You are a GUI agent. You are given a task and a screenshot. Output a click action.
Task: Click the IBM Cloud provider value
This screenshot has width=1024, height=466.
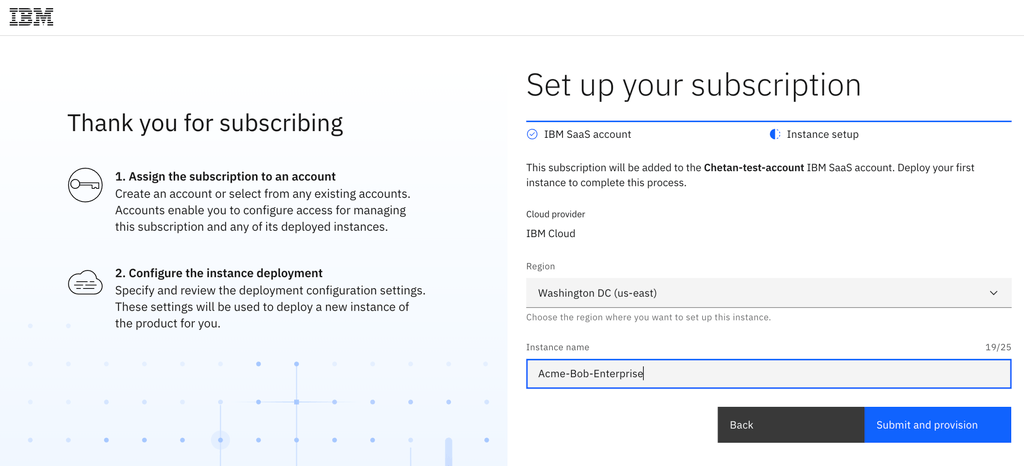[551, 234]
